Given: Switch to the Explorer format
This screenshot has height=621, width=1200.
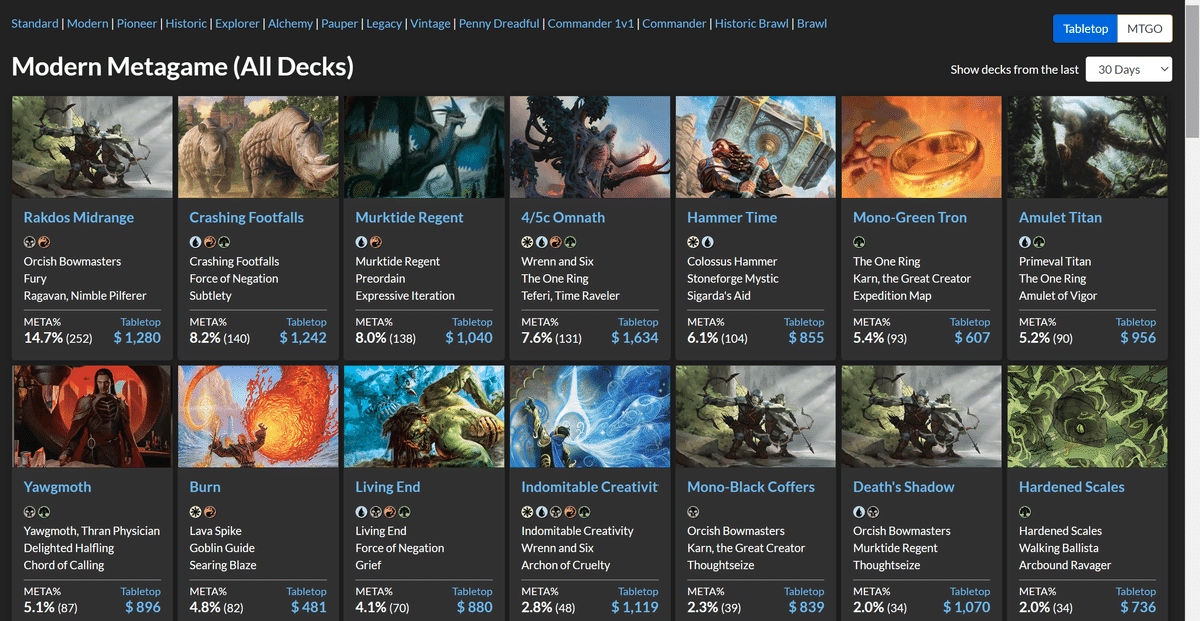Looking at the screenshot, I should [237, 23].
